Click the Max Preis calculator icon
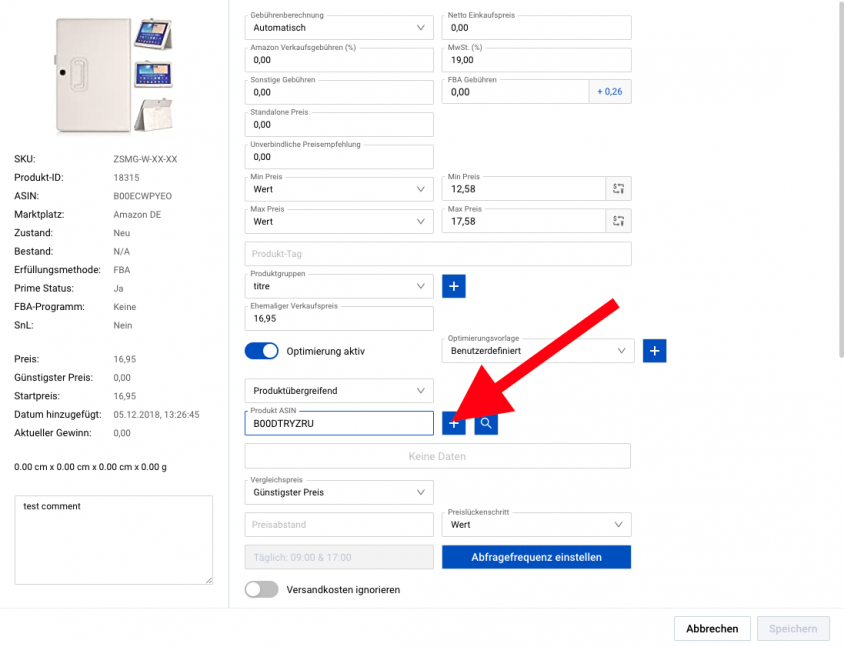844x647 pixels. pyautogui.click(x=618, y=221)
